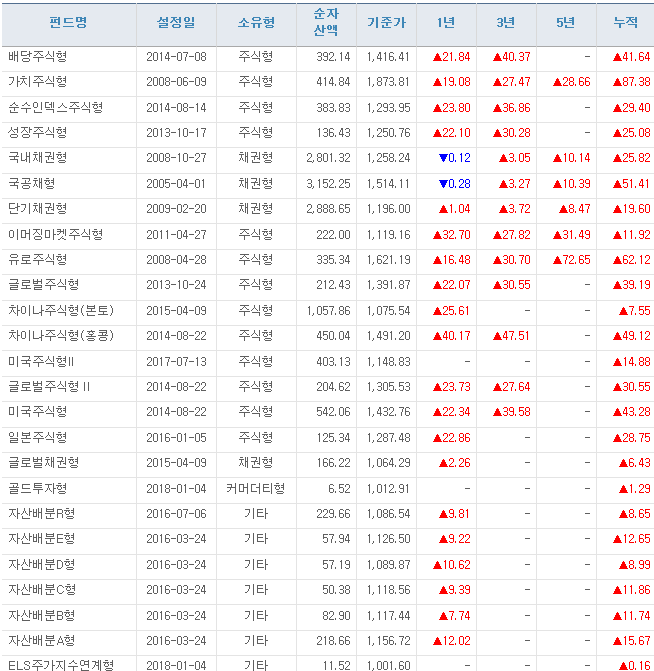Select the 국내채권형 fund name

click(38, 158)
